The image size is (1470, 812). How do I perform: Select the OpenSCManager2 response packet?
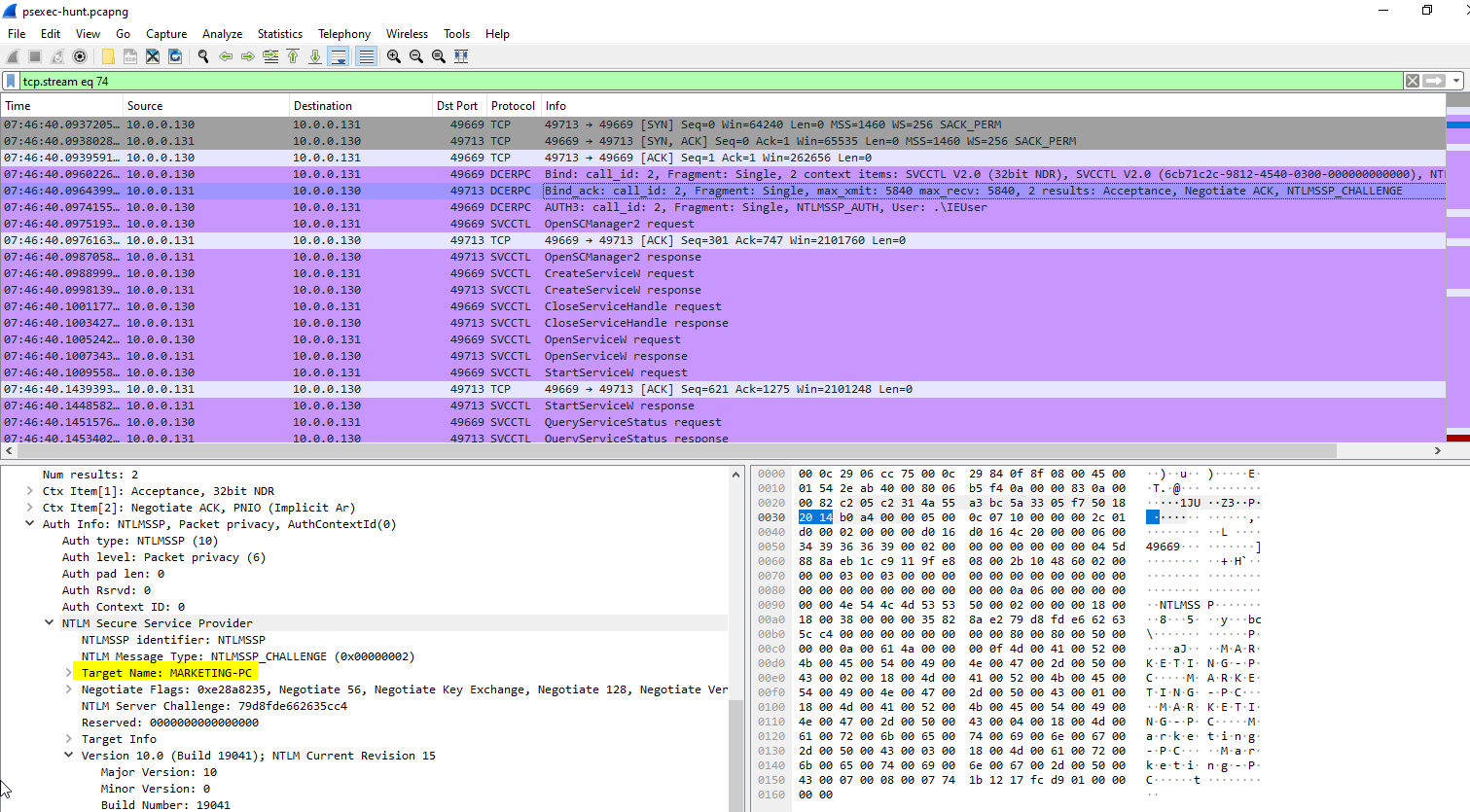tap(723, 257)
